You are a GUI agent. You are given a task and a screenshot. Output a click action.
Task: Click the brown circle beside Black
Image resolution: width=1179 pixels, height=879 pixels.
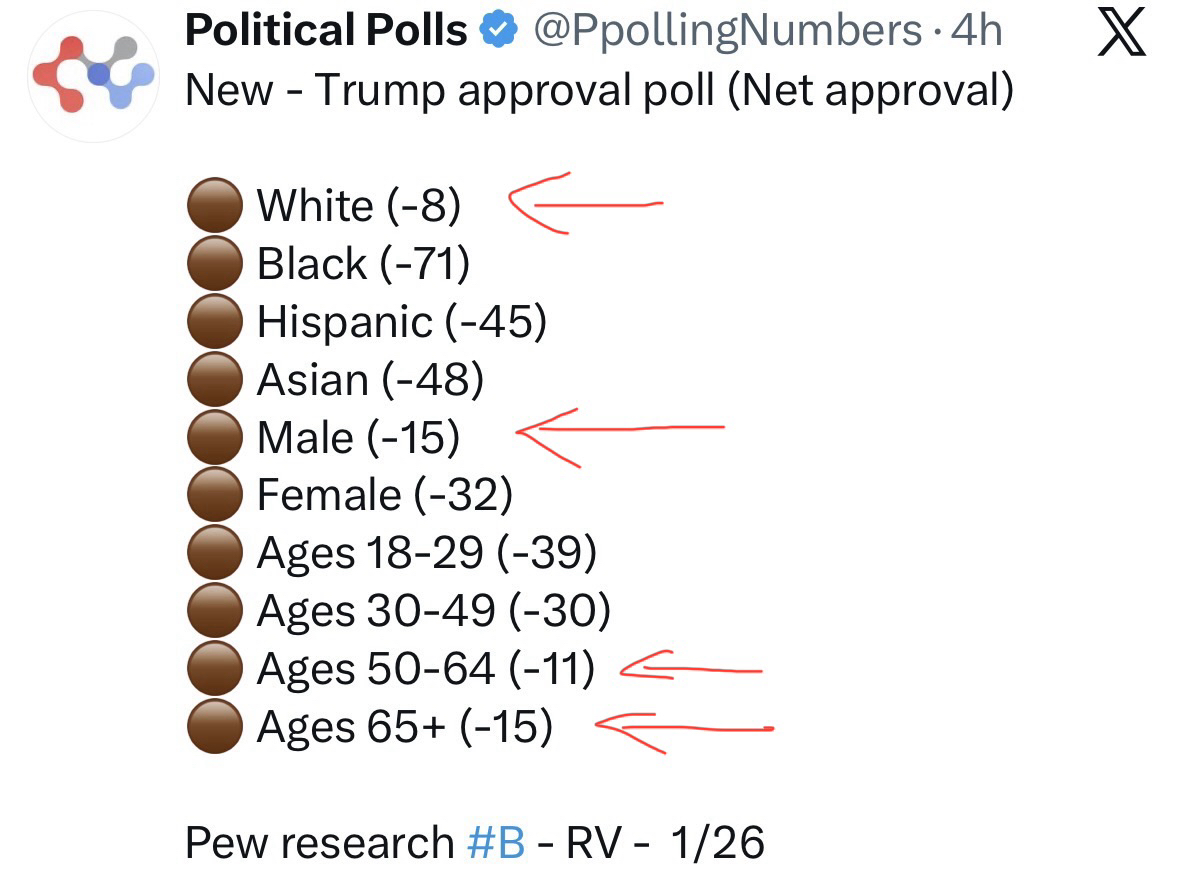tap(215, 264)
